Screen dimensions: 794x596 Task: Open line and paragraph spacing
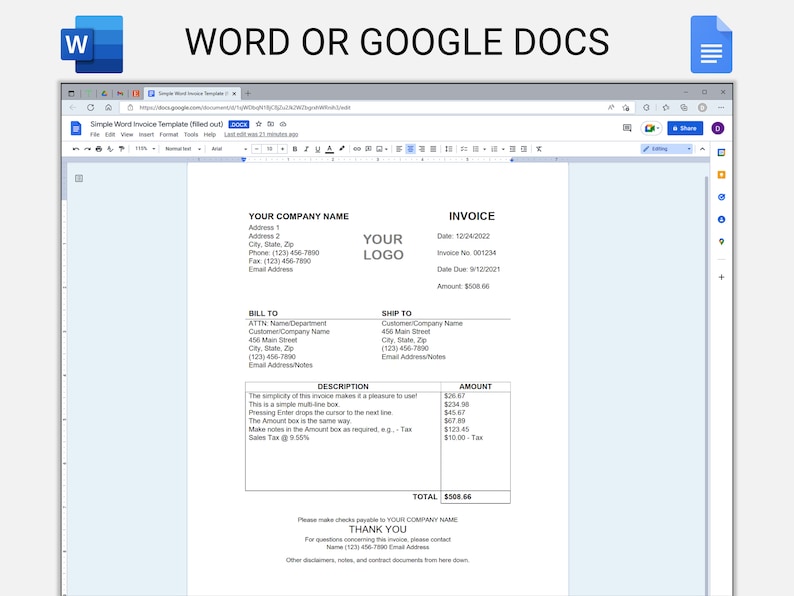click(x=449, y=149)
